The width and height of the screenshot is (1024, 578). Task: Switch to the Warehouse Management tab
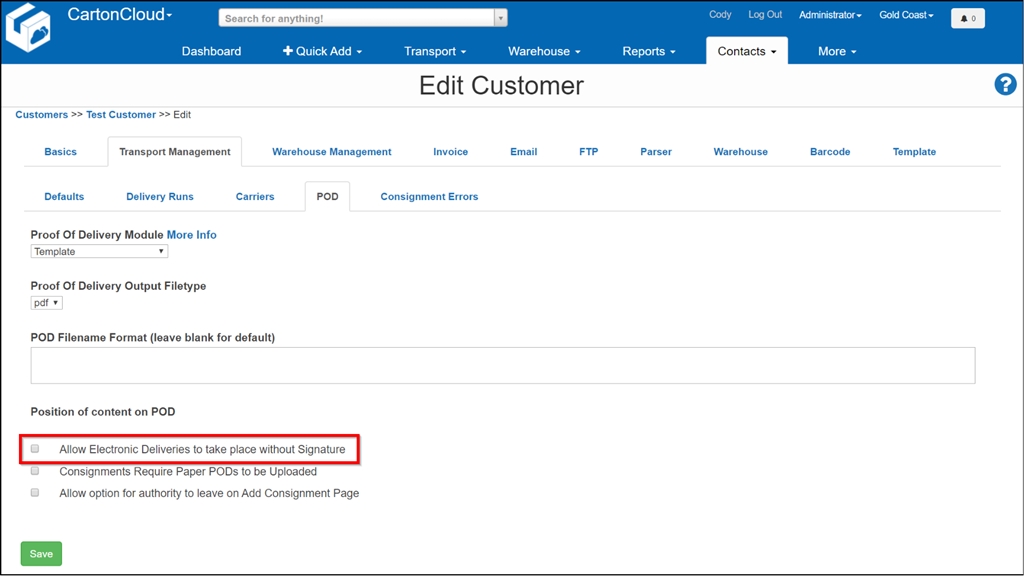[x=332, y=152]
